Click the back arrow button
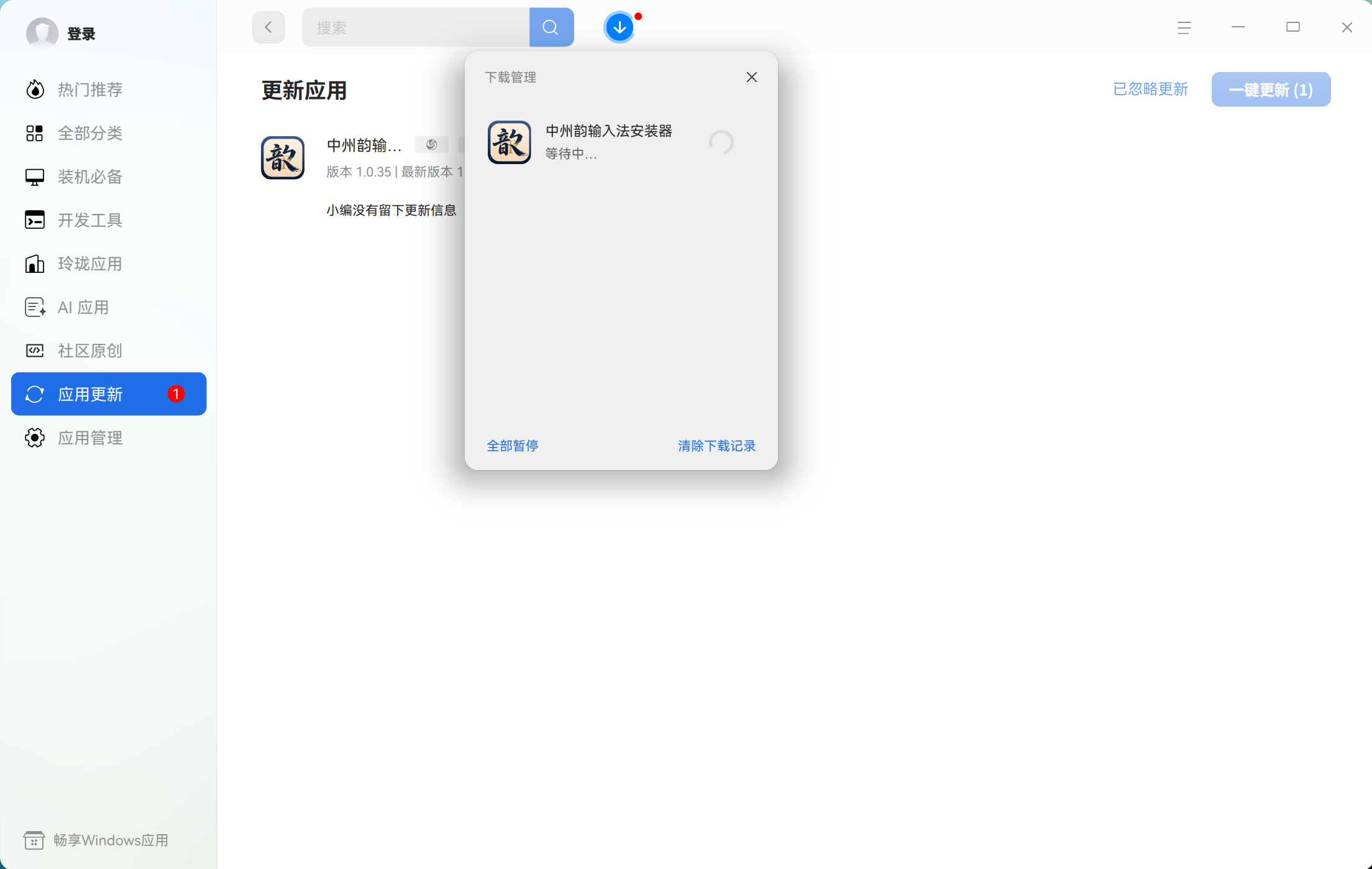The image size is (1372, 869). pos(268,27)
